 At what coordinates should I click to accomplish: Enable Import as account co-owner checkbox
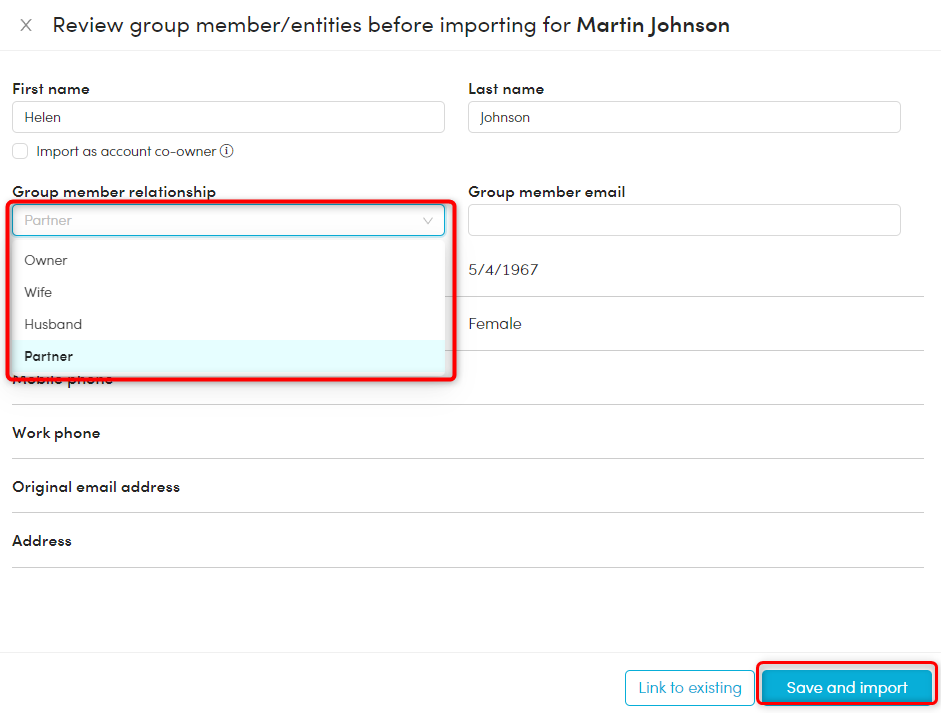coord(20,151)
